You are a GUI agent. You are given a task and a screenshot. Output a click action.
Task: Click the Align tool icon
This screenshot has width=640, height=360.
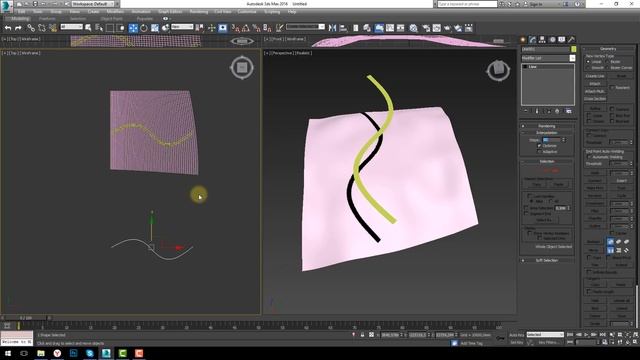point(343,28)
